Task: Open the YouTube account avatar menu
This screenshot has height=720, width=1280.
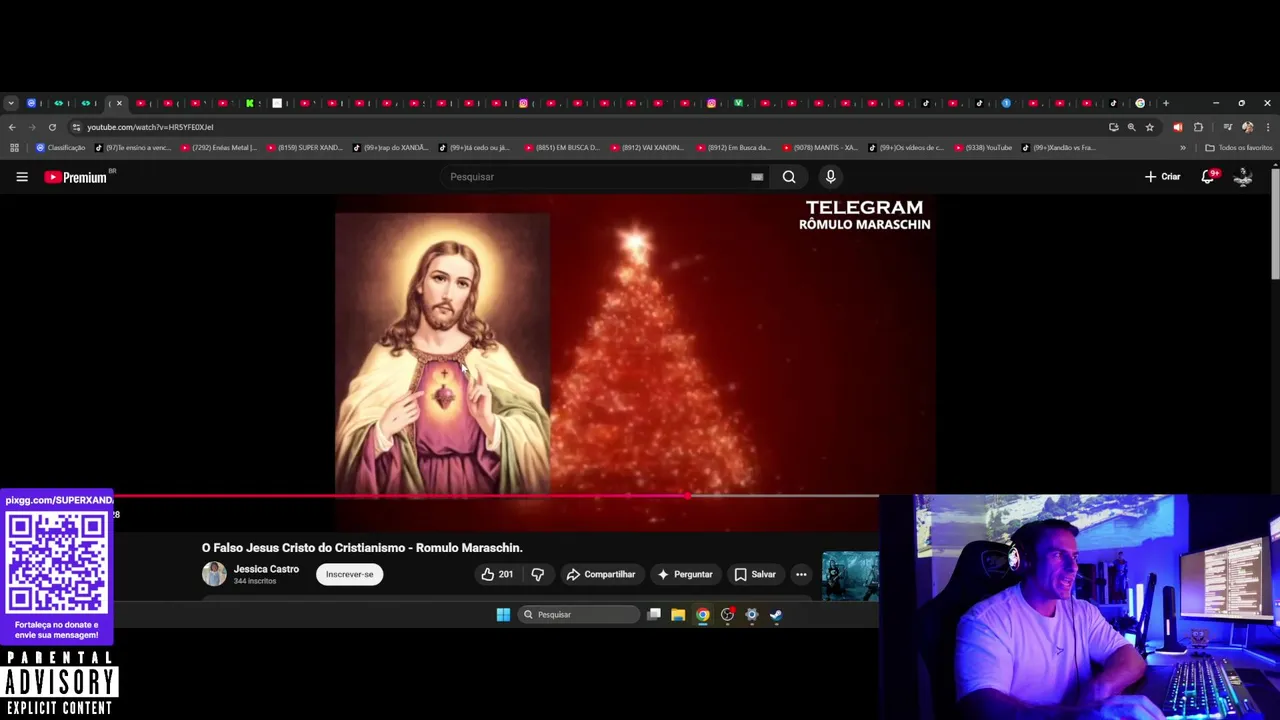Action: click(1243, 177)
